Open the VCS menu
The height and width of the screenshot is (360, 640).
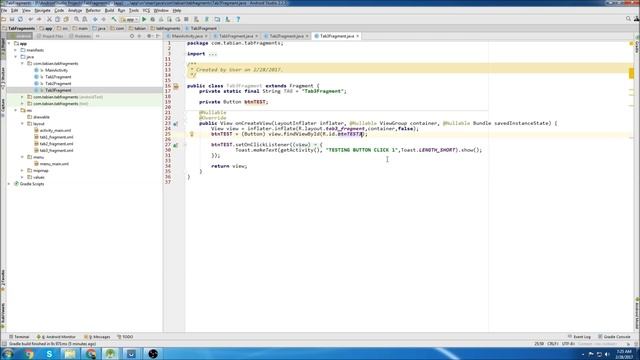tap(146, 10)
